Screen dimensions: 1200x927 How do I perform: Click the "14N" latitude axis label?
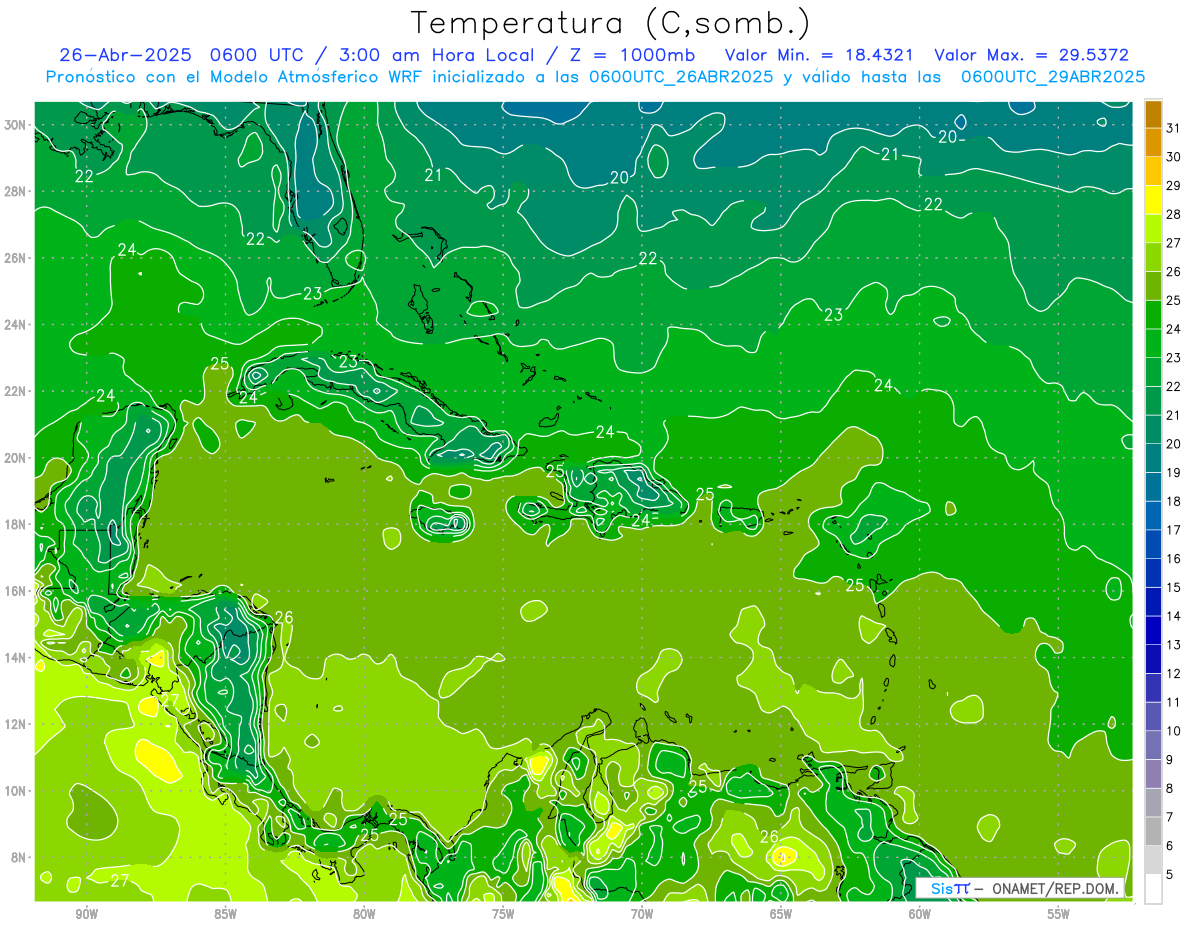coord(15,658)
